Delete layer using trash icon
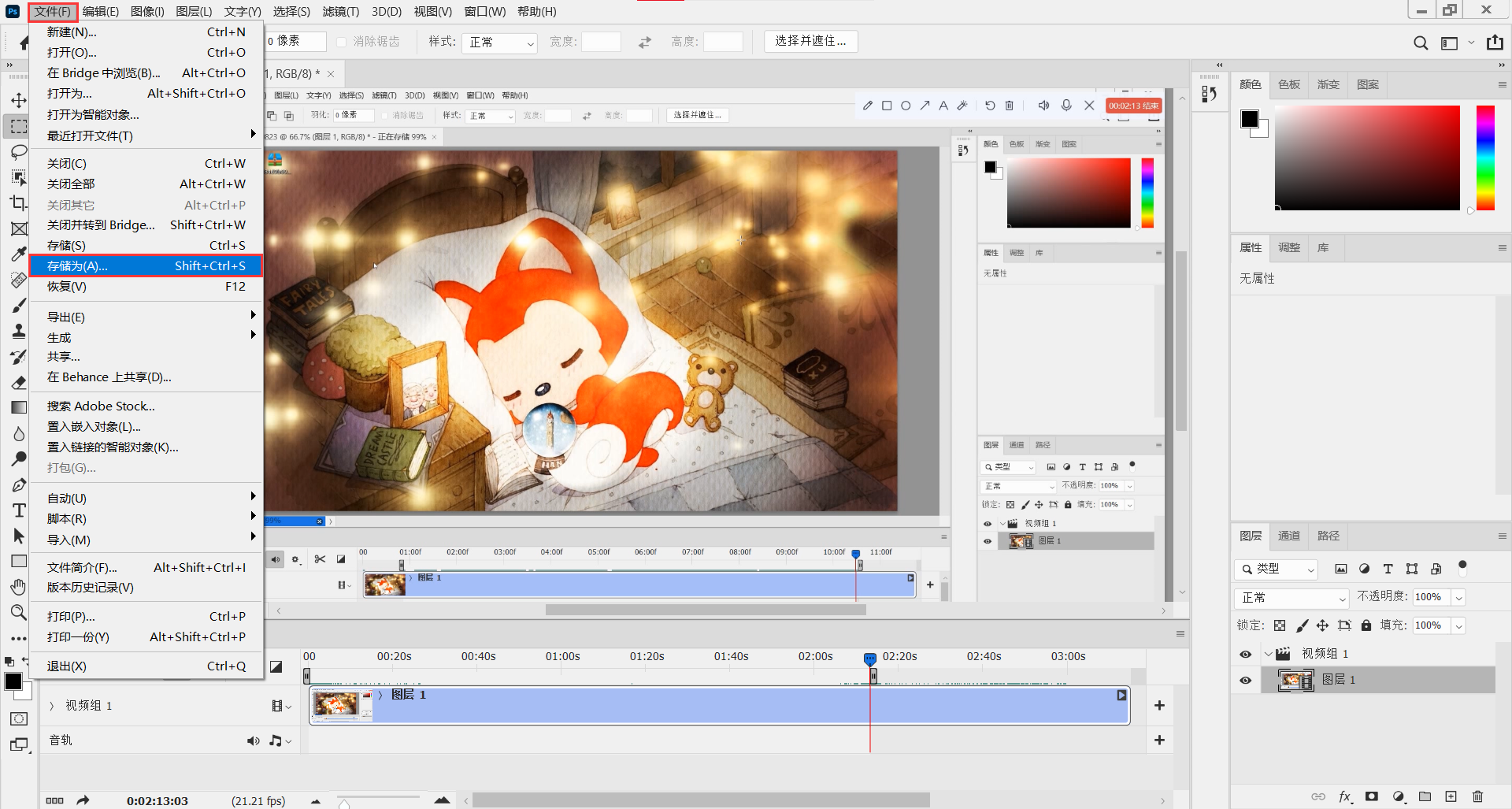The width and height of the screenshot is (1512, 809). pyautogui.click(x=1477, y=796)
